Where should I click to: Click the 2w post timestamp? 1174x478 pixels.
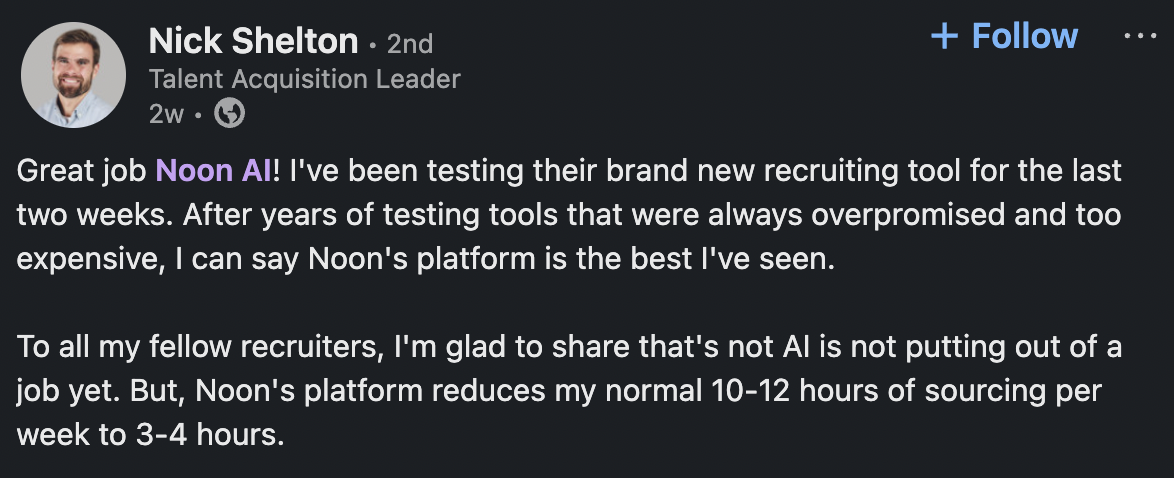point(165,115)
